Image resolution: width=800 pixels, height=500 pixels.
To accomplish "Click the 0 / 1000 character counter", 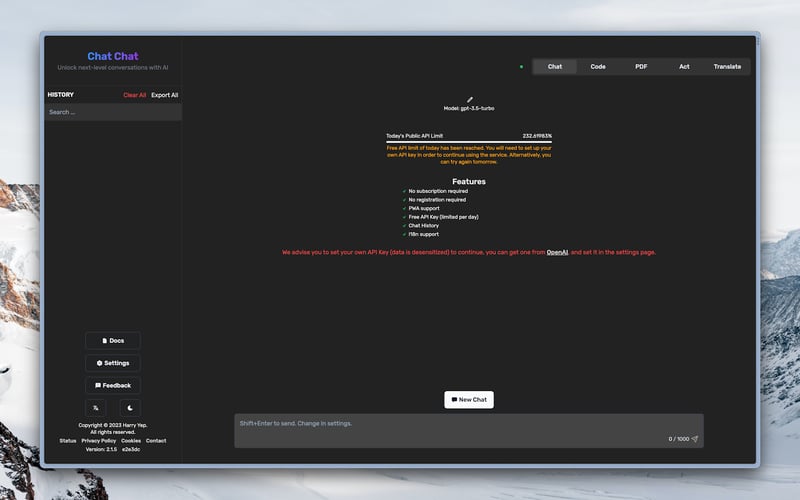I will pos(679,439).
